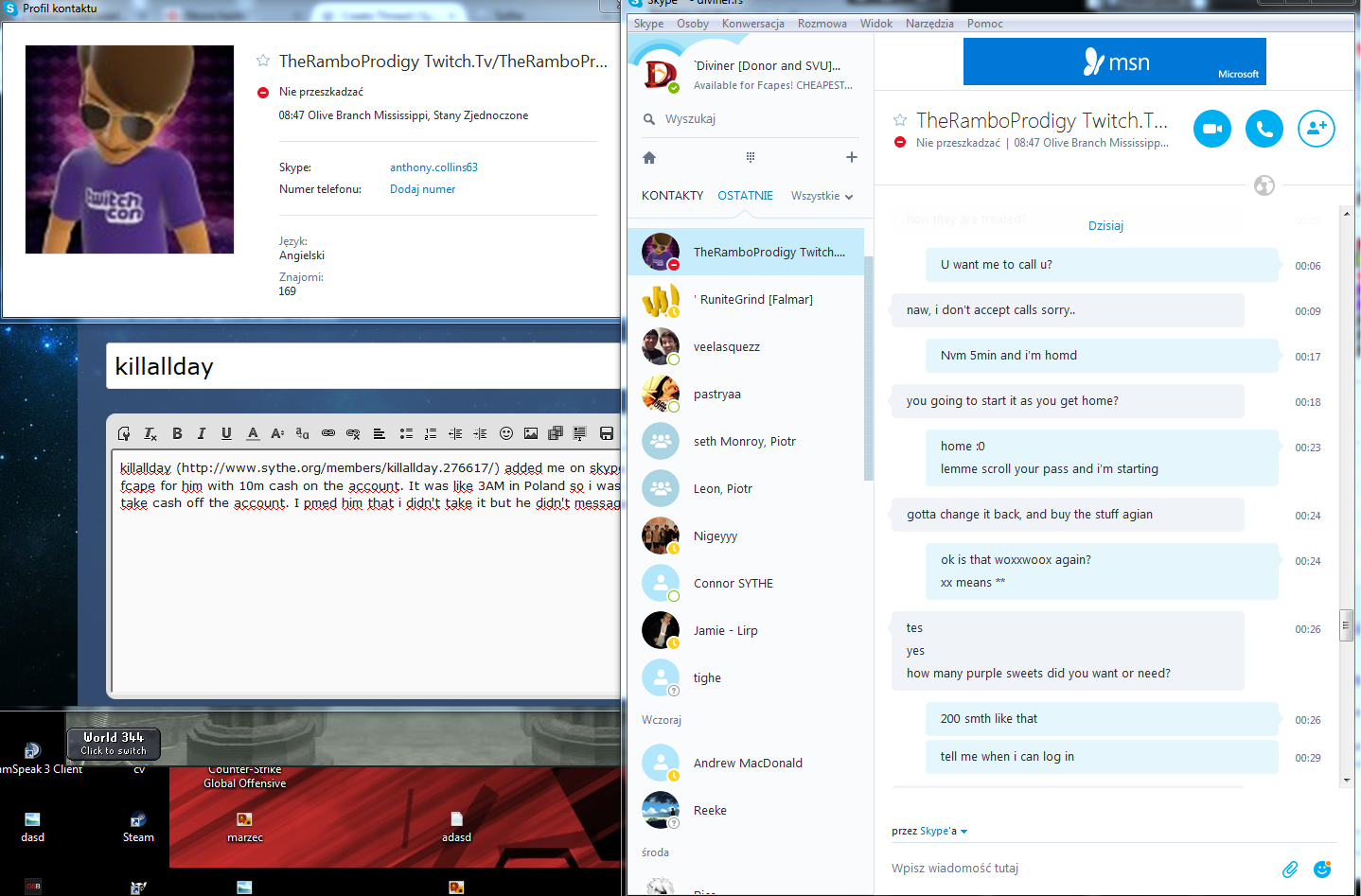Click the globe icon above the chat
This screenshot has height=896, width=1361.
(1264, 185)
